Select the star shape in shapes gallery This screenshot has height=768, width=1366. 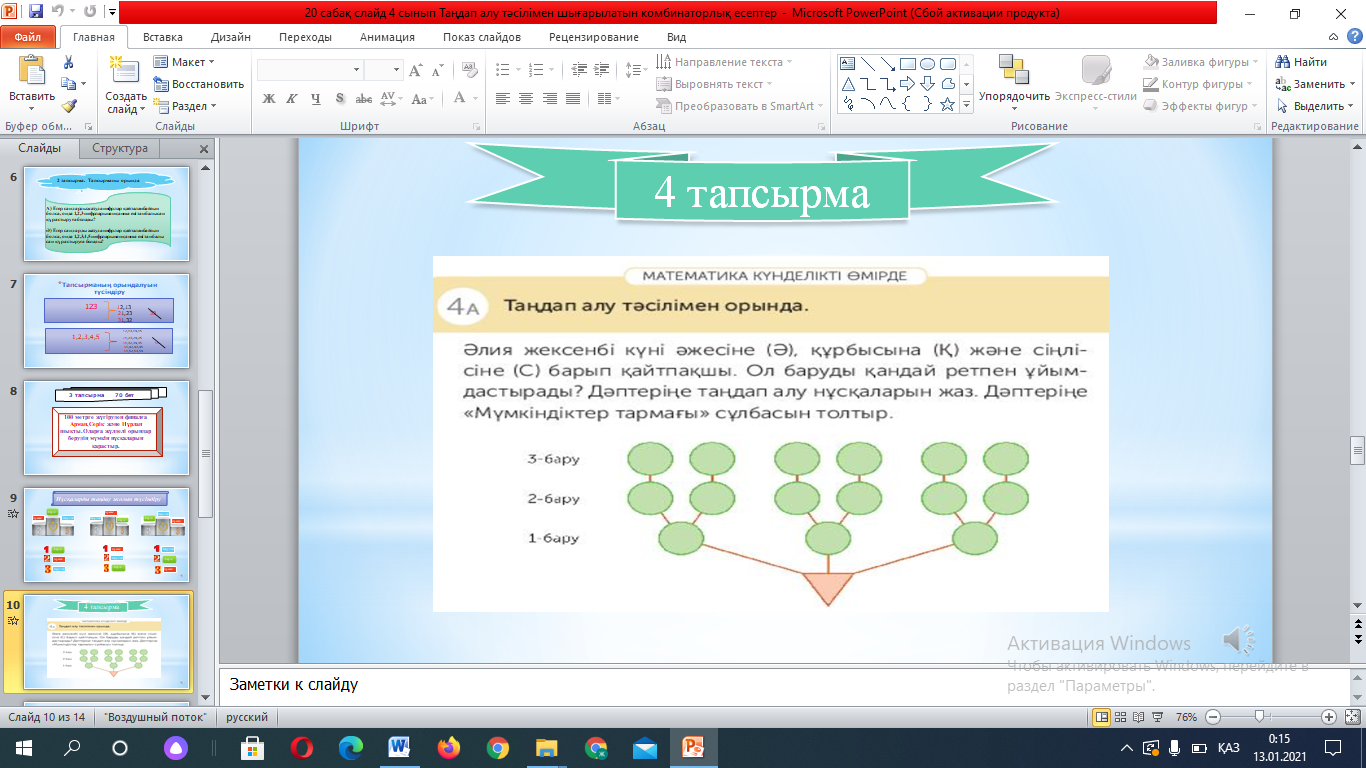(x=947, y=104)
